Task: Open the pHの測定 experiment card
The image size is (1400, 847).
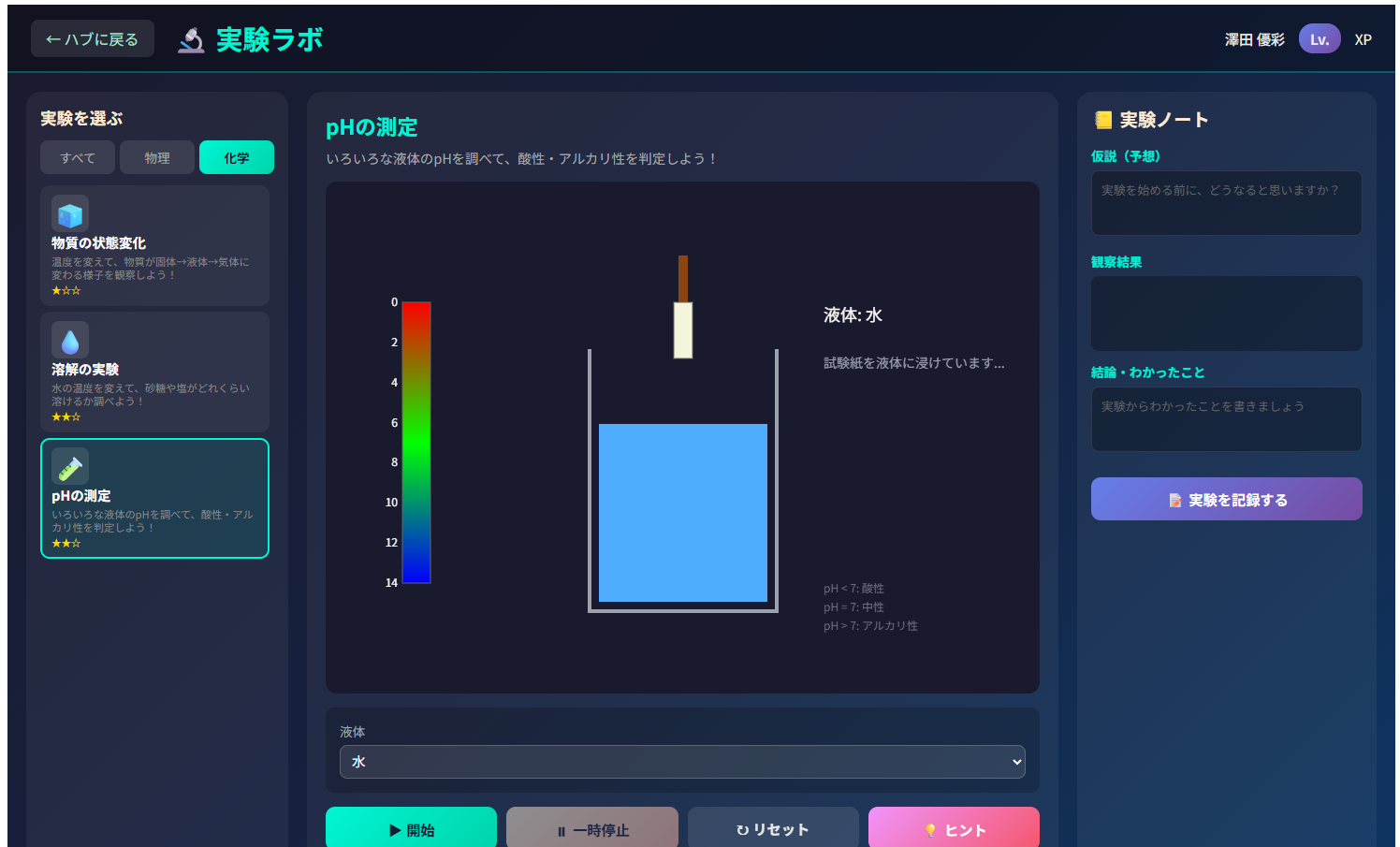Action: click(154, 498)
